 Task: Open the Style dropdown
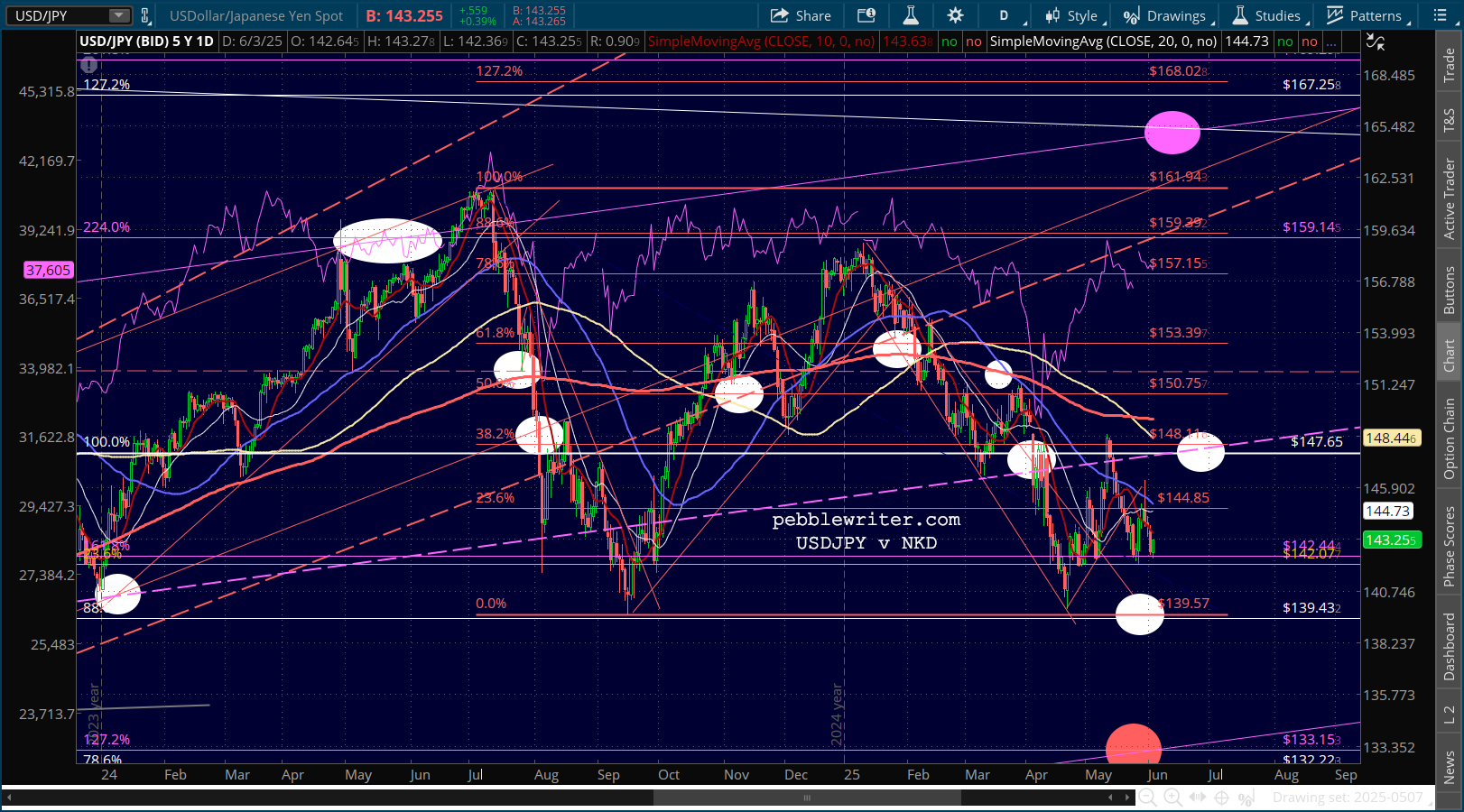tap(1072, 15)
